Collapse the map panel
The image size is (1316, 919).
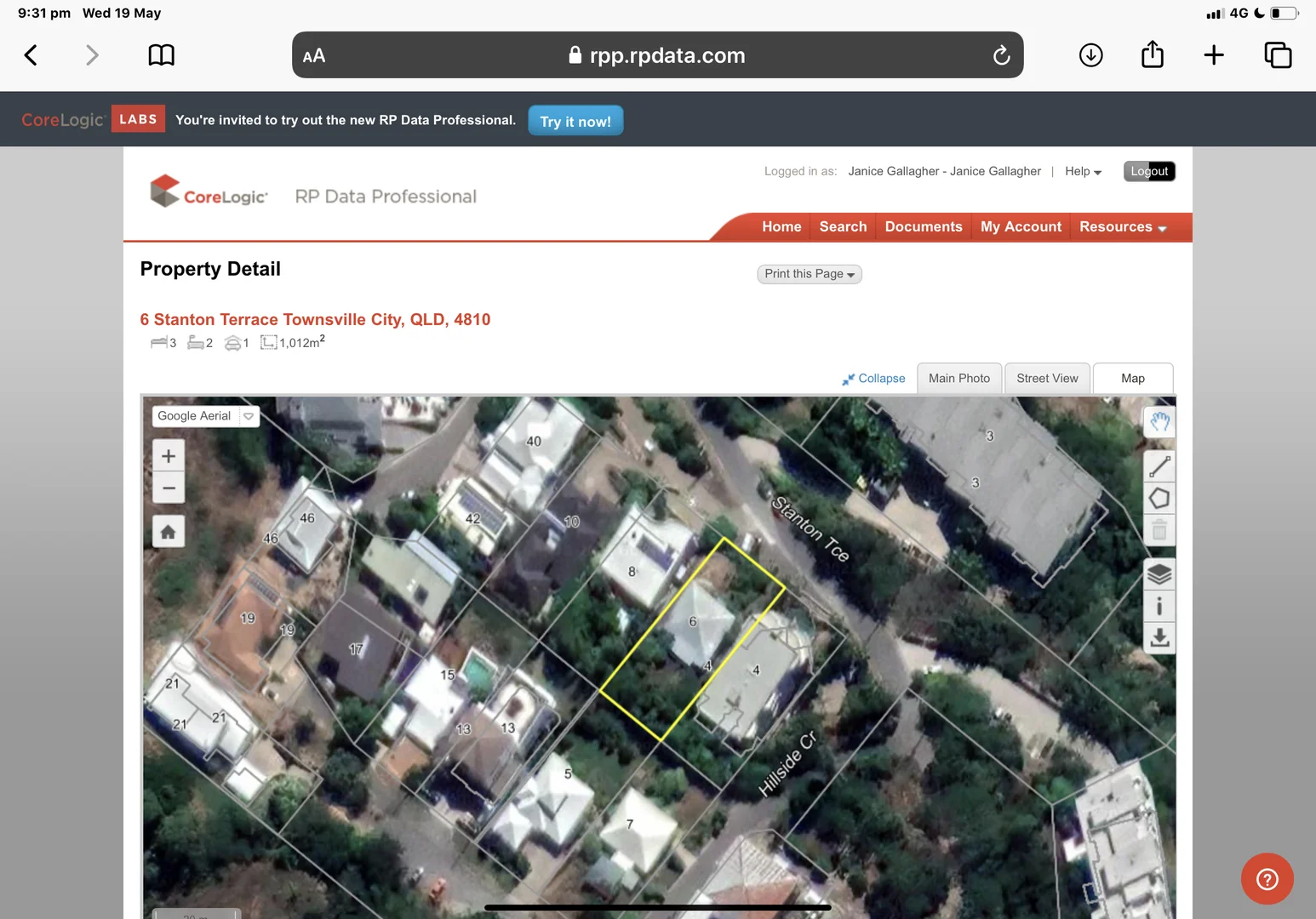click(874, 379)
